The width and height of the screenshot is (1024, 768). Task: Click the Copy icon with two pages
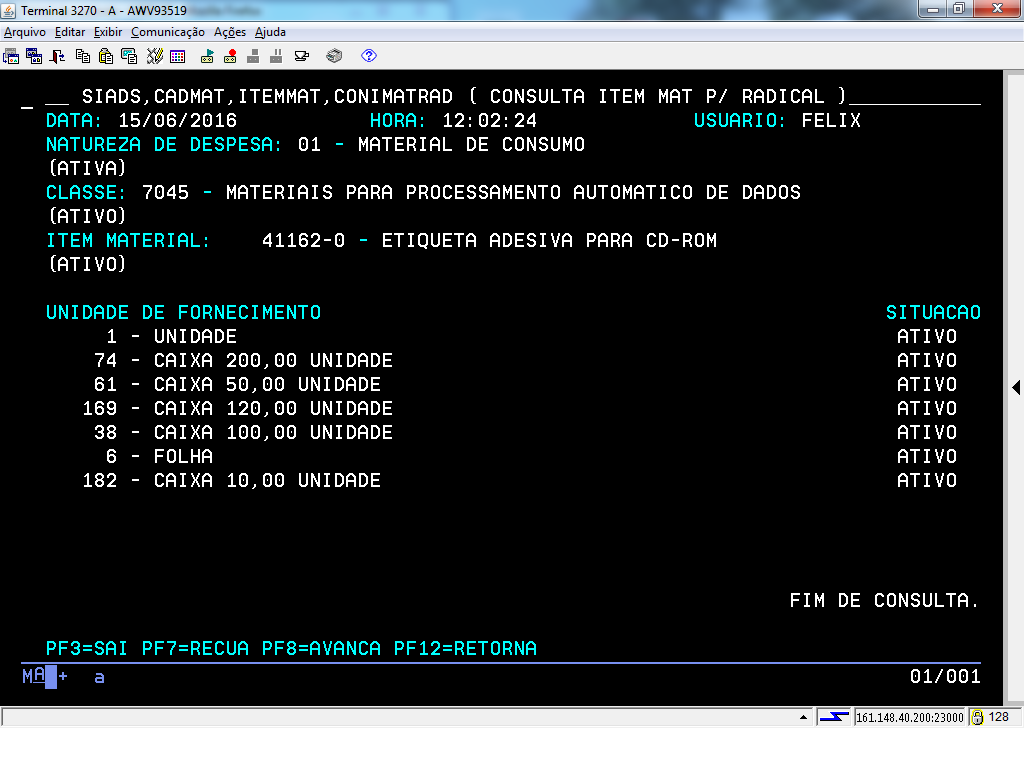point(83,56)
